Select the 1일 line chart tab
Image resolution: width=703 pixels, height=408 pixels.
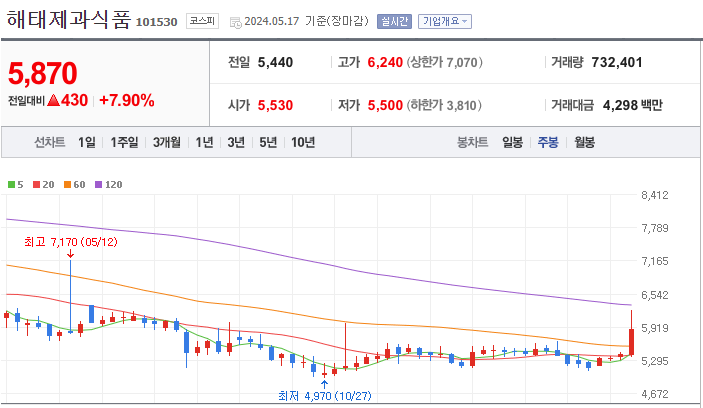[87, 142]
